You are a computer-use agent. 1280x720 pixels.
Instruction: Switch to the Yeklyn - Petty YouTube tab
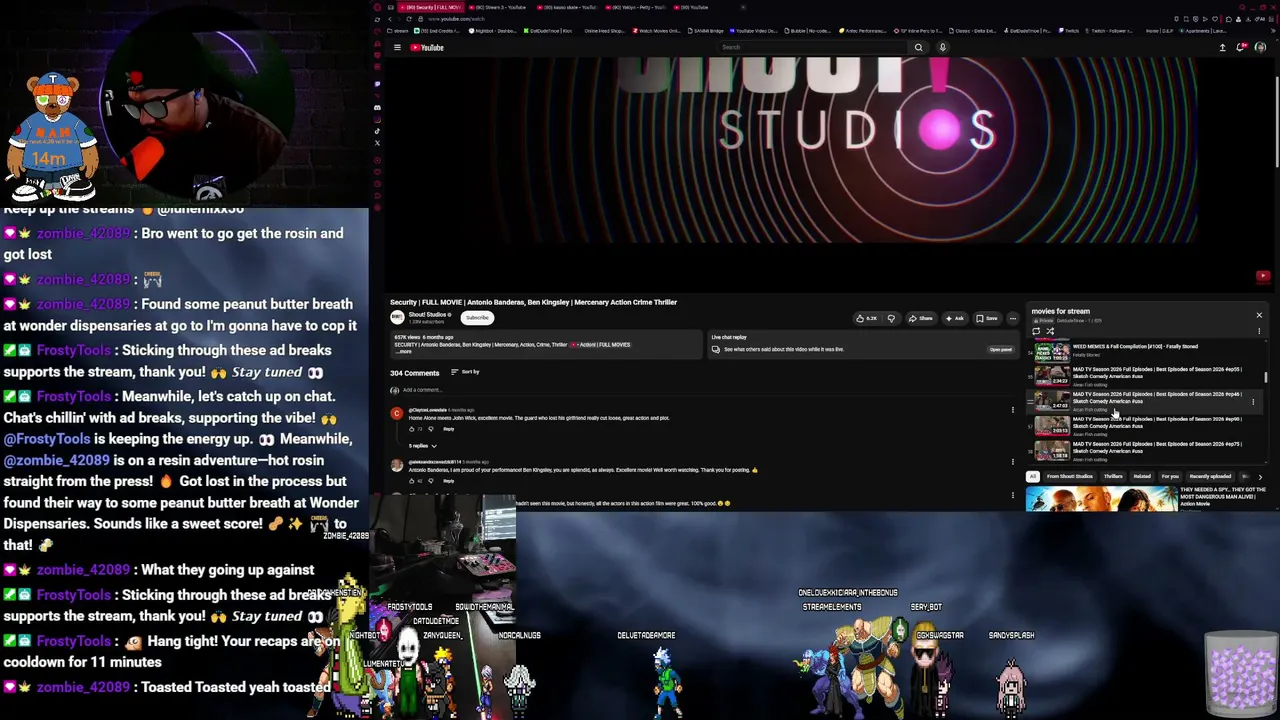(634, 7)
